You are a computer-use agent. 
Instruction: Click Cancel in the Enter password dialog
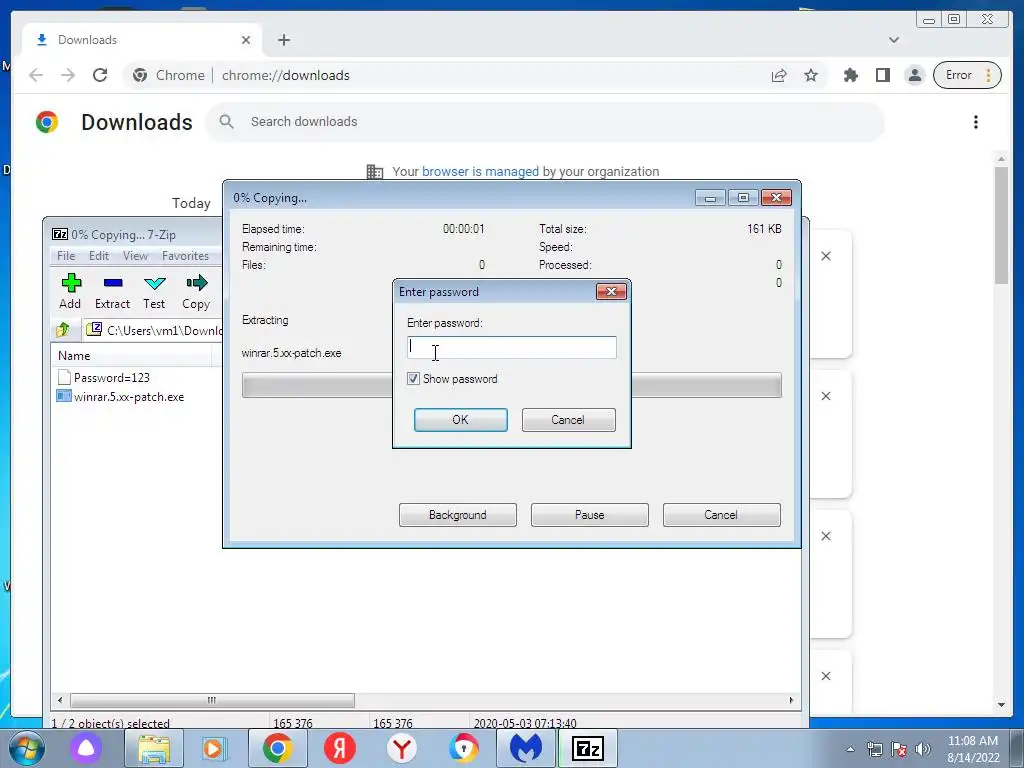coord(568,420)
